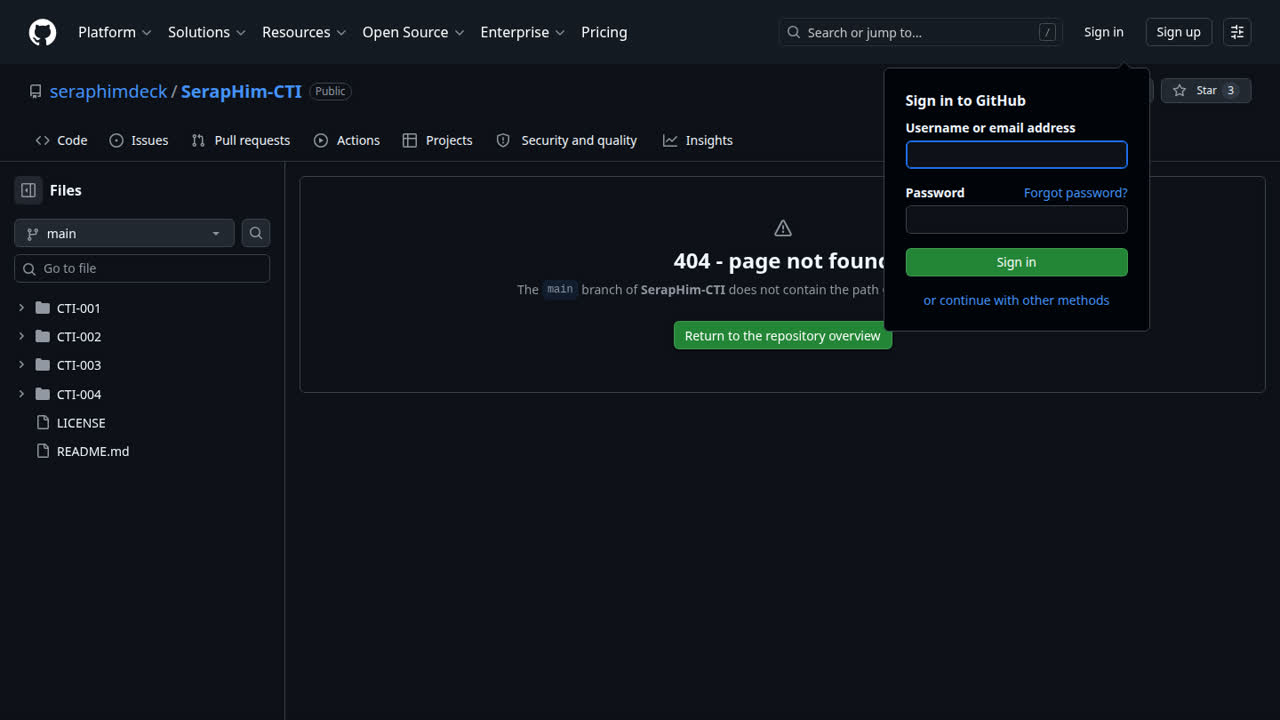Click the Public visibility badge
The image size is (1280, 720).
[330, 91]
